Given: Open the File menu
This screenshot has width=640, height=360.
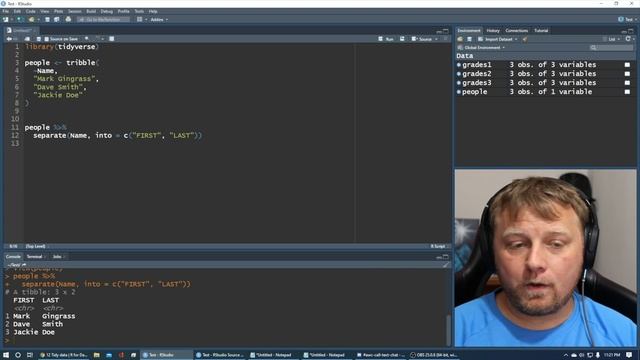Looking at the screenshot, I should pyautogui.click(x=5, y=11).
